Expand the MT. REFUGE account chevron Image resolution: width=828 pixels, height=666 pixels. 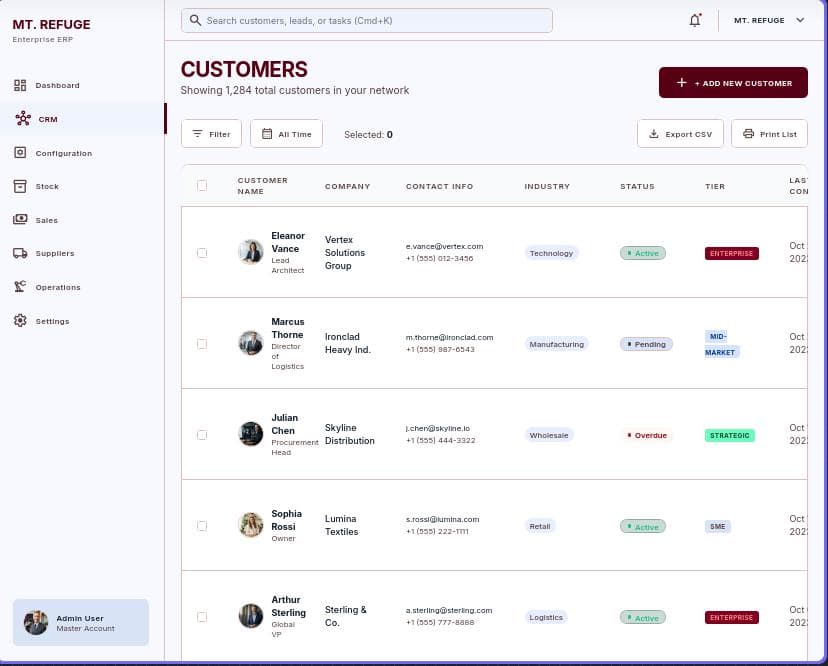(800, 20)
